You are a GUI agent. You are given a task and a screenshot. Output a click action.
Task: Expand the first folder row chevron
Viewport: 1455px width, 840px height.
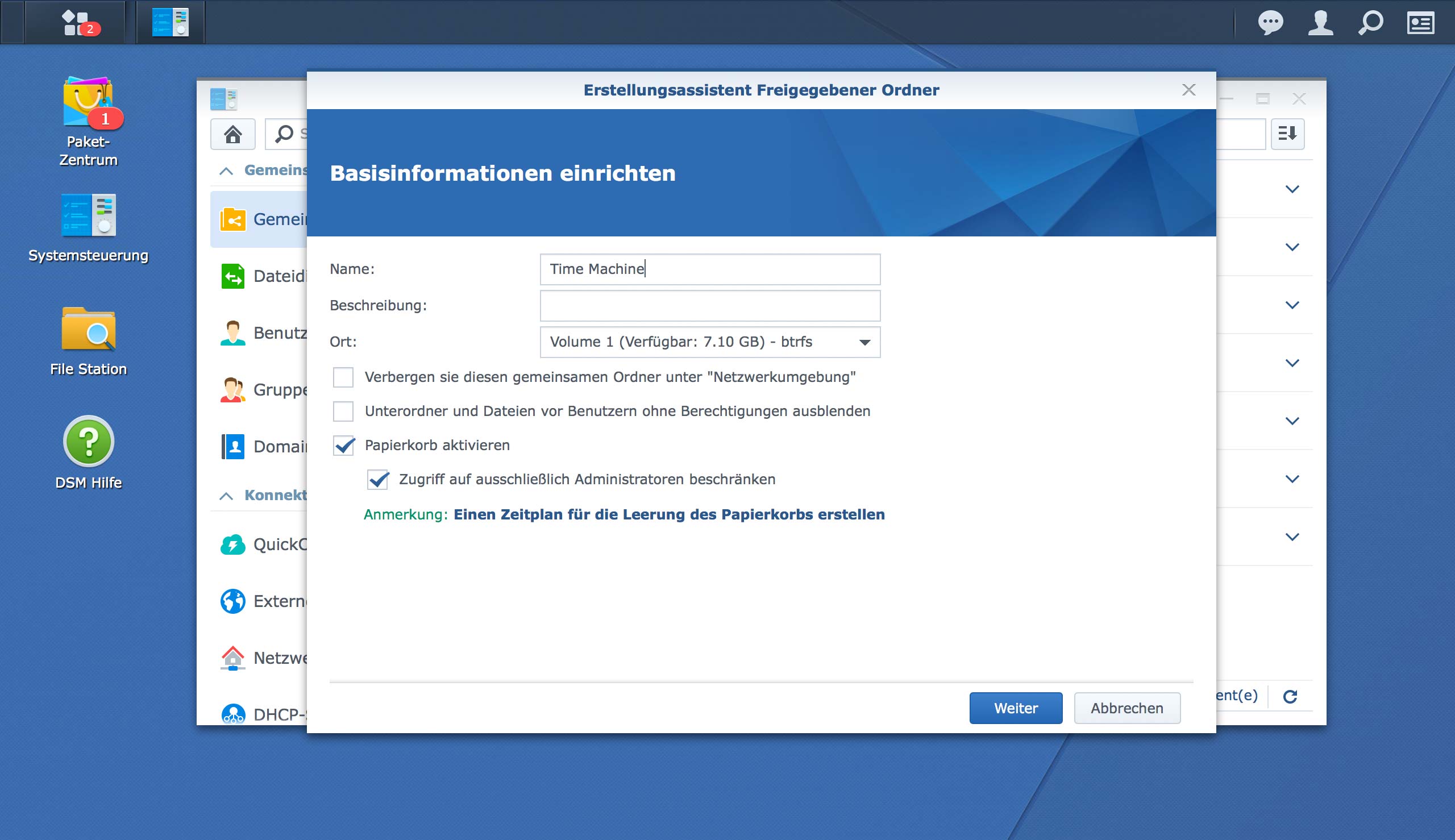click(x=1292, y=189)
